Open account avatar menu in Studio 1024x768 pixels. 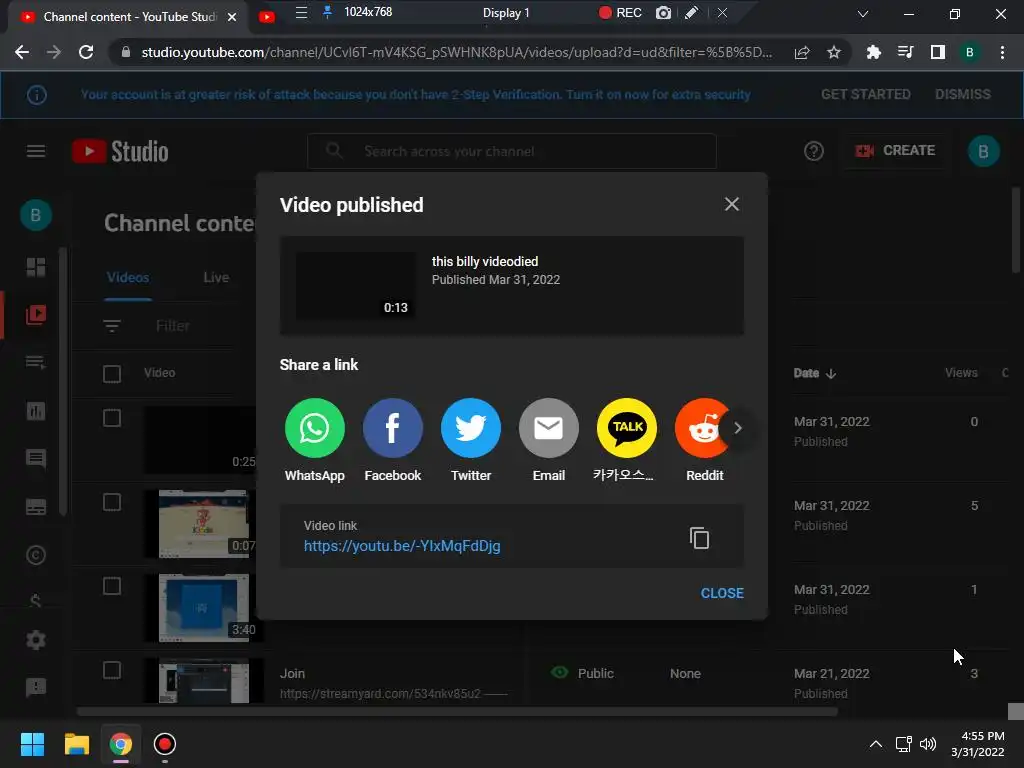pos(983,152)
